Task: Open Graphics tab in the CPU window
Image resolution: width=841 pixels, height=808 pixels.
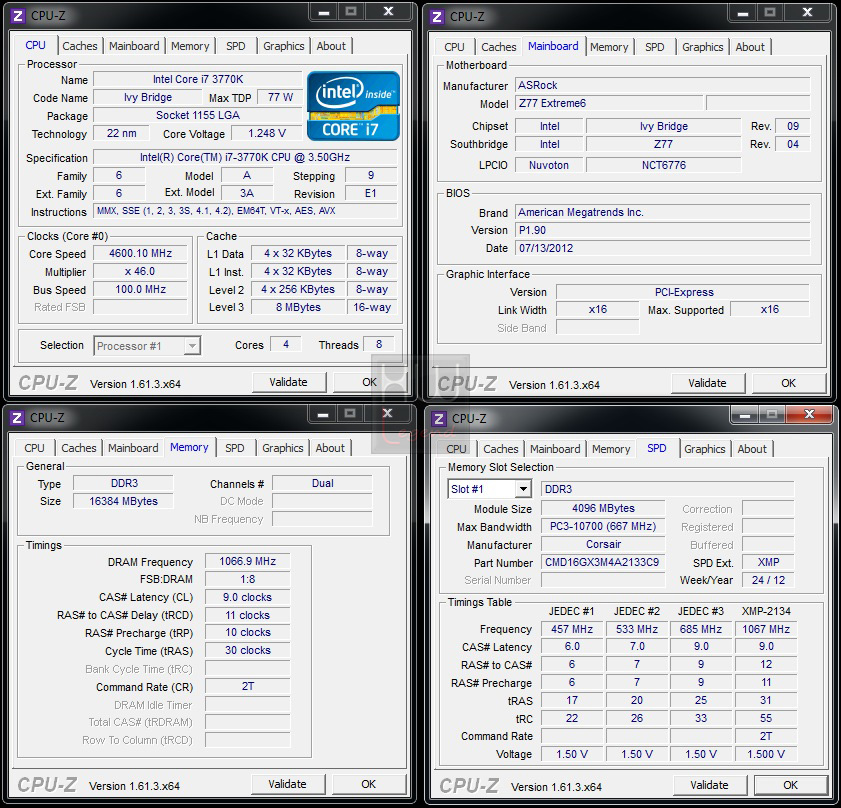Action: point(284,46)
